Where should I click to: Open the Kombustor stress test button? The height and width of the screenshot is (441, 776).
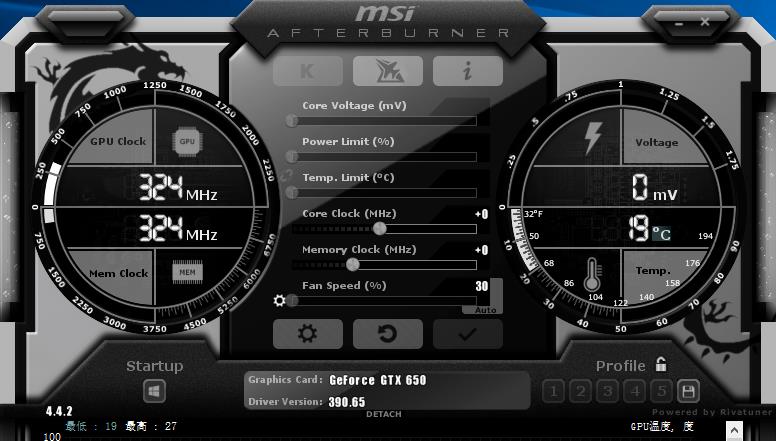point(307,71)
